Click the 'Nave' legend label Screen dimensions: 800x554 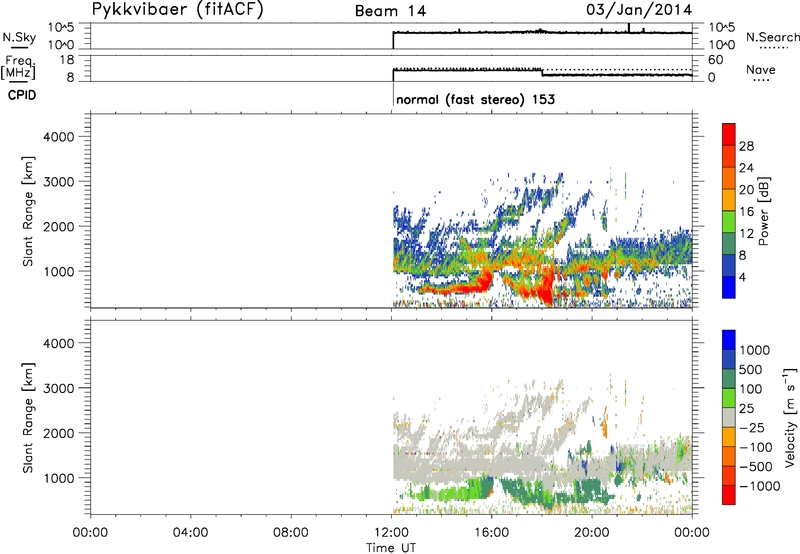761,69
